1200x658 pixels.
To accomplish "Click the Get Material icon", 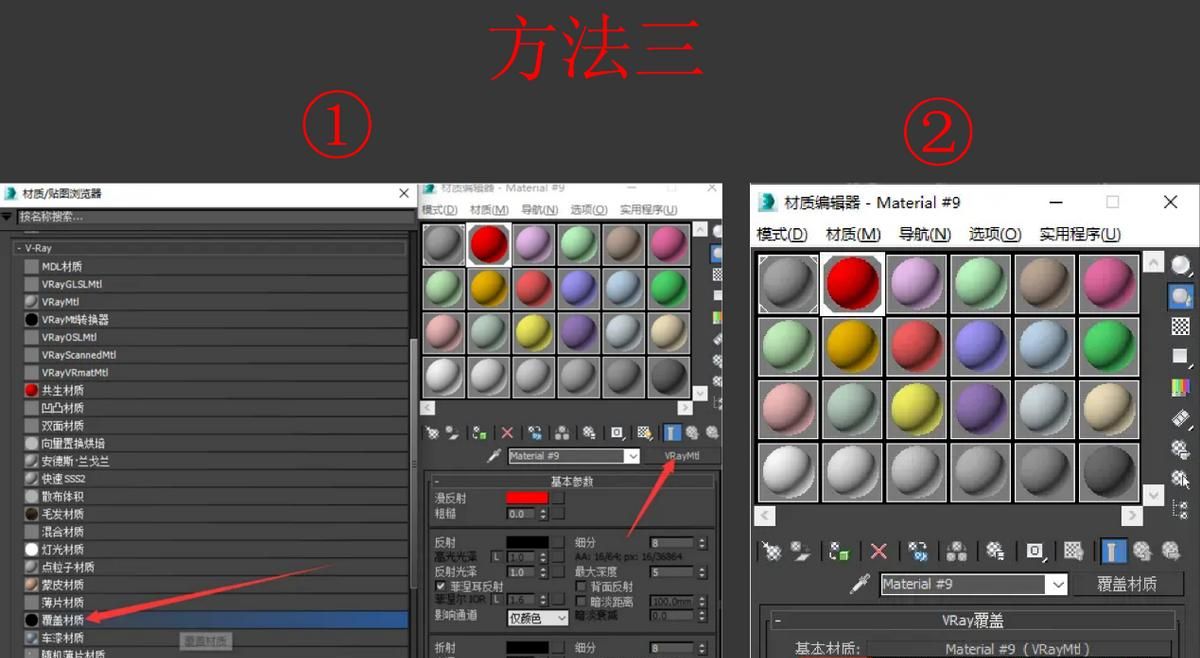I will [x=771, y=551].
